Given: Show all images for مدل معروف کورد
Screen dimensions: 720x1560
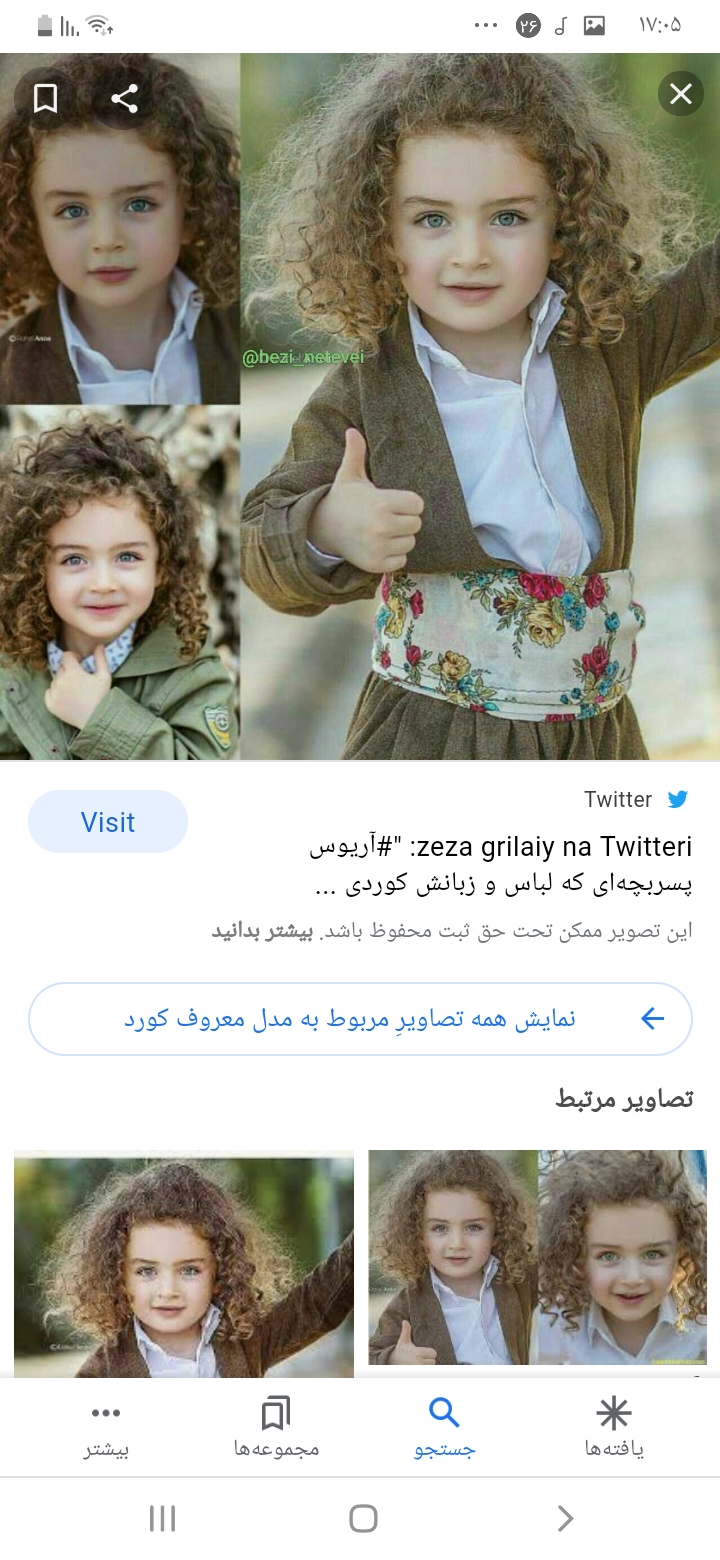Looking at the screenshot, I should (x=360, y=1019).
